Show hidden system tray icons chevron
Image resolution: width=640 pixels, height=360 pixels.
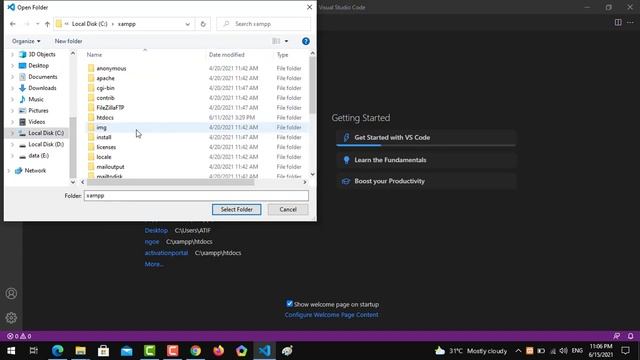(518, 351)
